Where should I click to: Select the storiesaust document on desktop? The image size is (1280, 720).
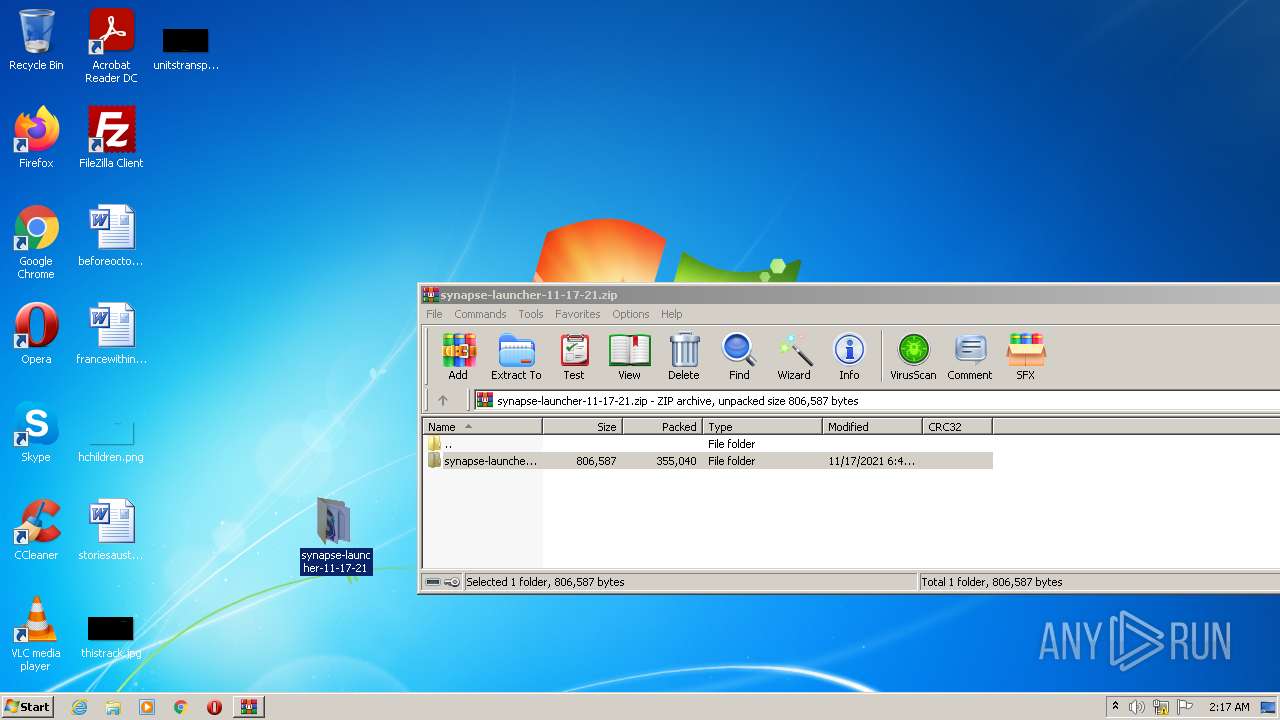pos(111,530)
